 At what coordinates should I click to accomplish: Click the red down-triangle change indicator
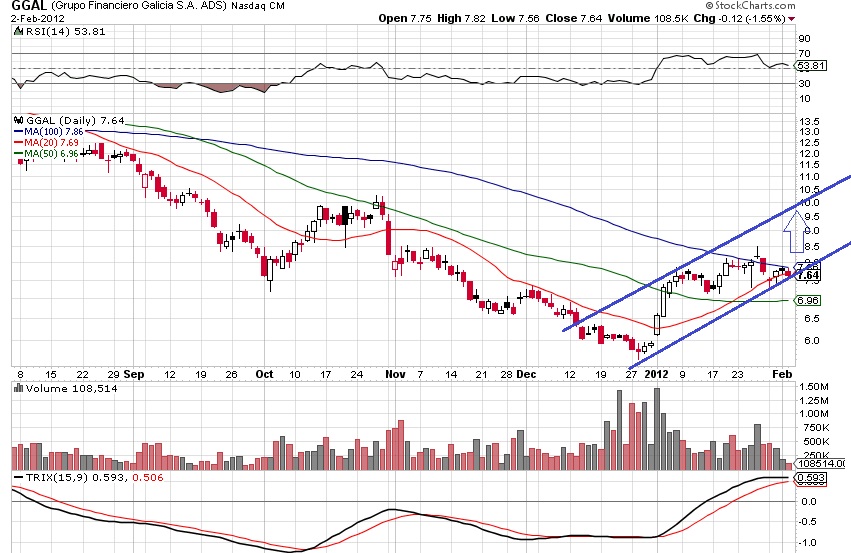click(x=792, y=19)
